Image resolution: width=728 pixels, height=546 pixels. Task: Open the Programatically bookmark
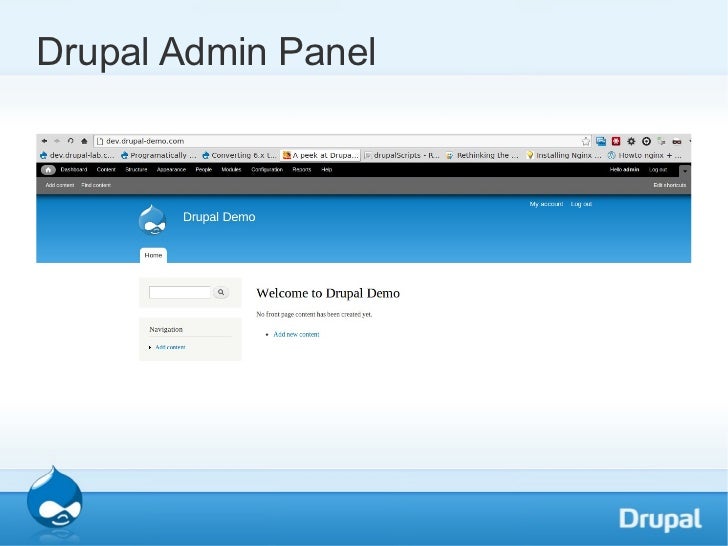pyautogui.click(x=158, y=155)
